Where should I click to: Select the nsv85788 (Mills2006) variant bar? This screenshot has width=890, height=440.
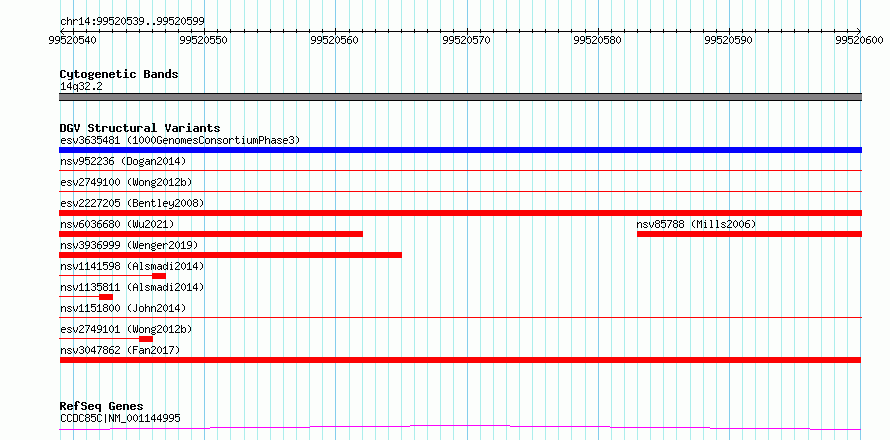[x=749, y=234]
